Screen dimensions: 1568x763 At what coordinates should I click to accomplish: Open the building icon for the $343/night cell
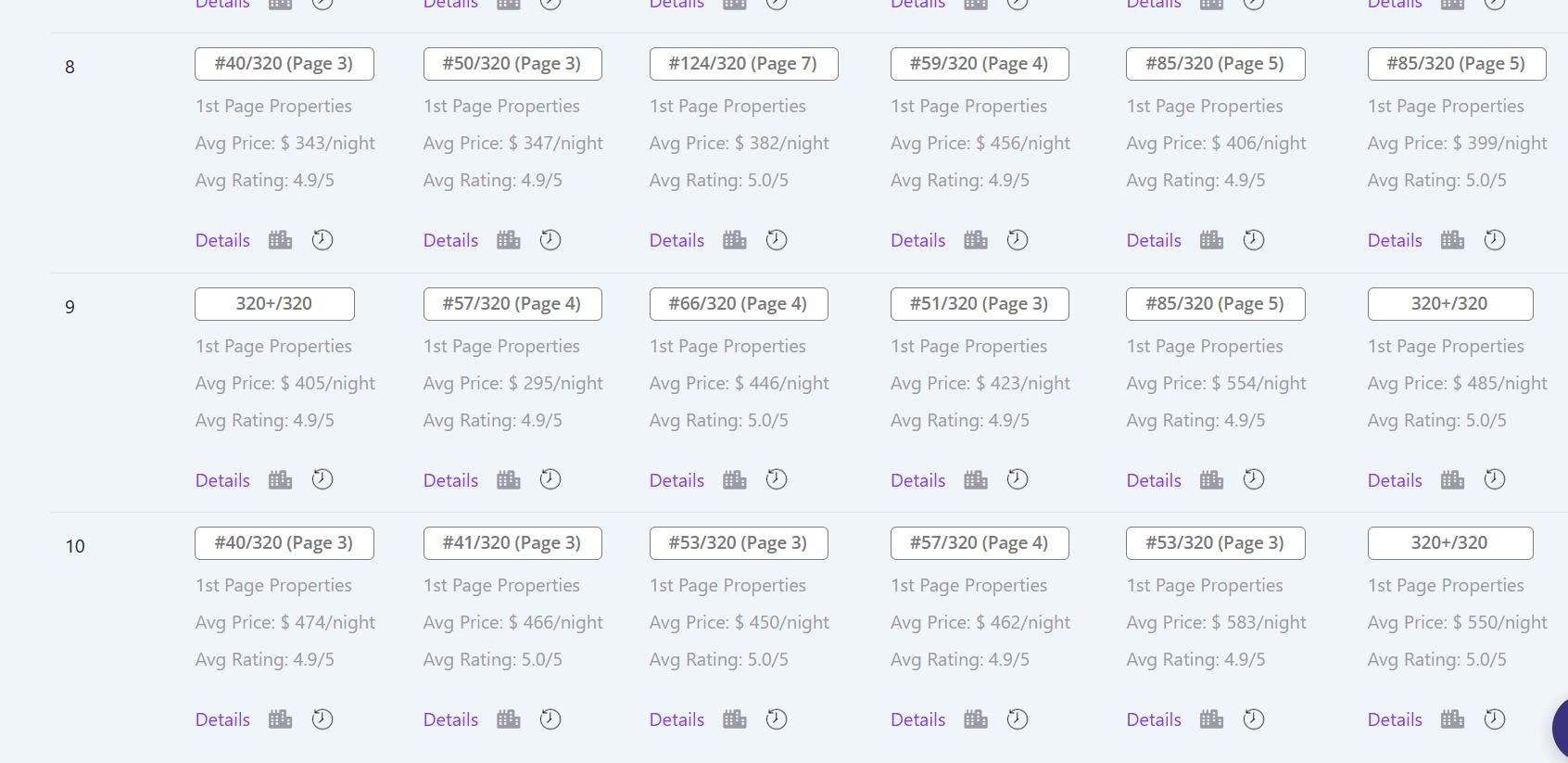(280, 240)
